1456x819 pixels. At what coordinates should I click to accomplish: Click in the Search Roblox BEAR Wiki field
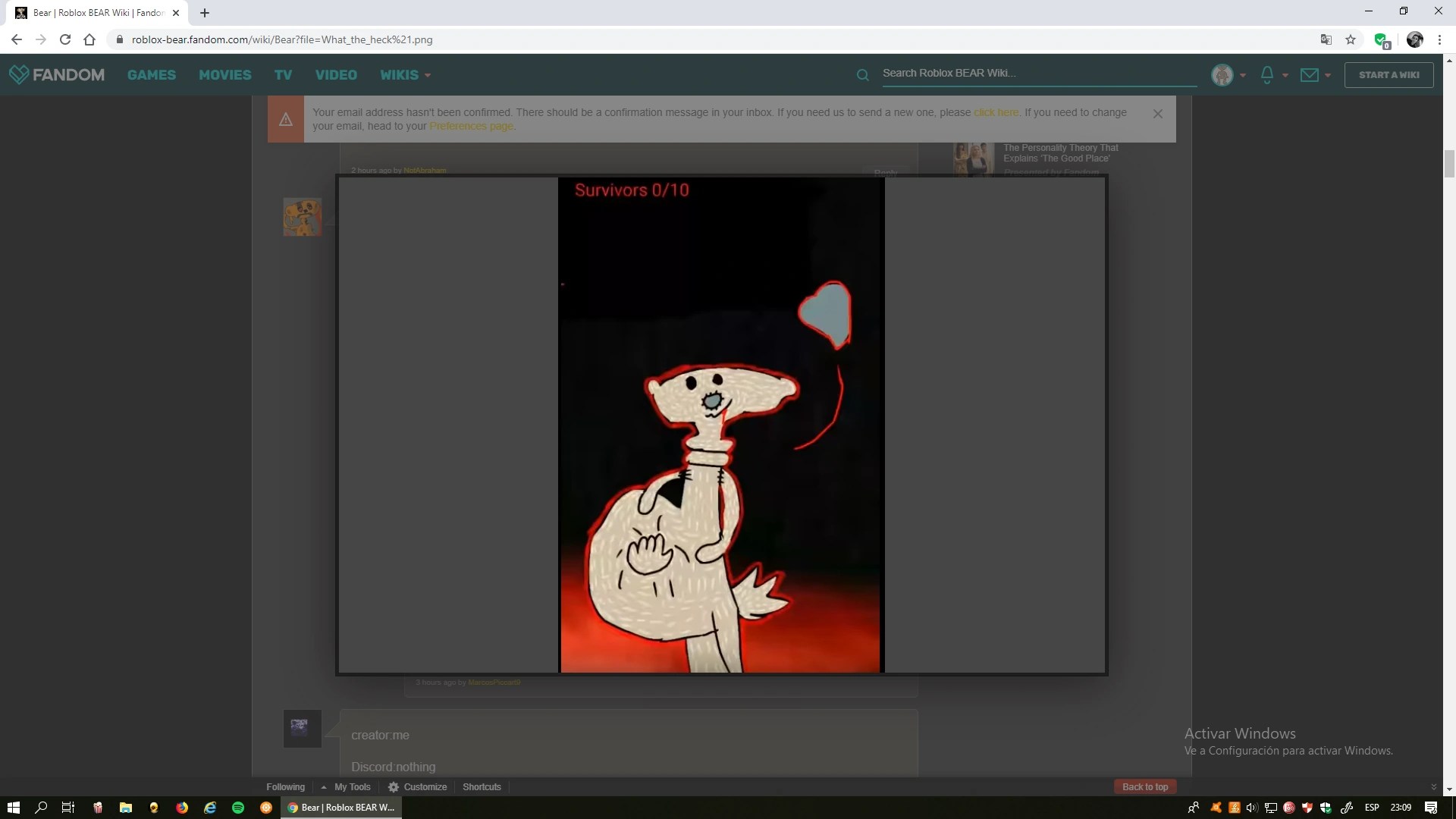(1039, 74)
